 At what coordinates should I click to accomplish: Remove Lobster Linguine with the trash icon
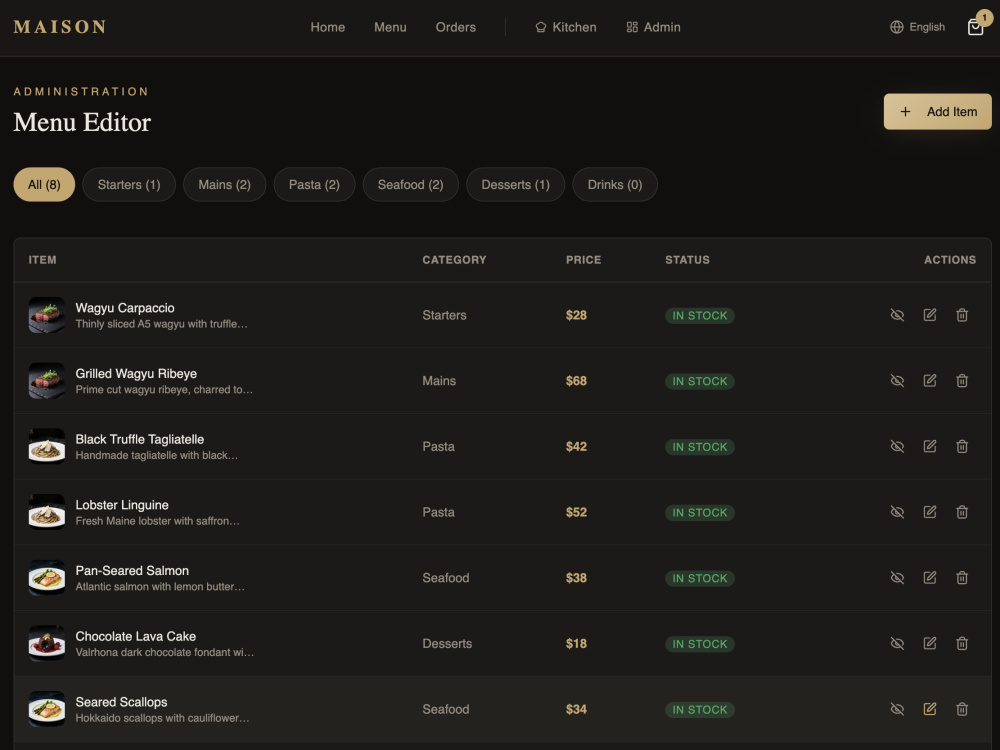pyautogui.click(x=962, y=512)
